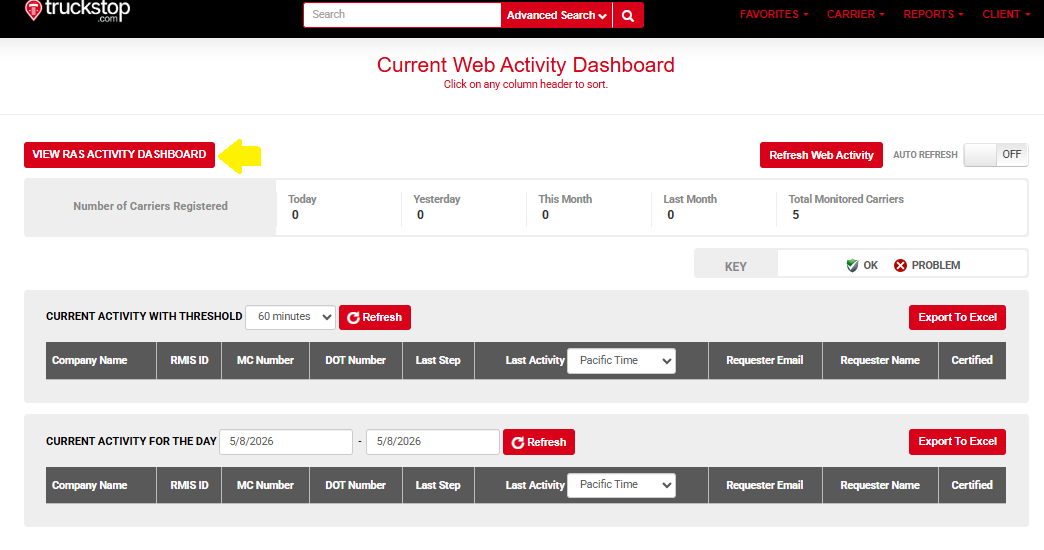
Task: Click the red PROBLEM X icon
Action: pos(900,266)
